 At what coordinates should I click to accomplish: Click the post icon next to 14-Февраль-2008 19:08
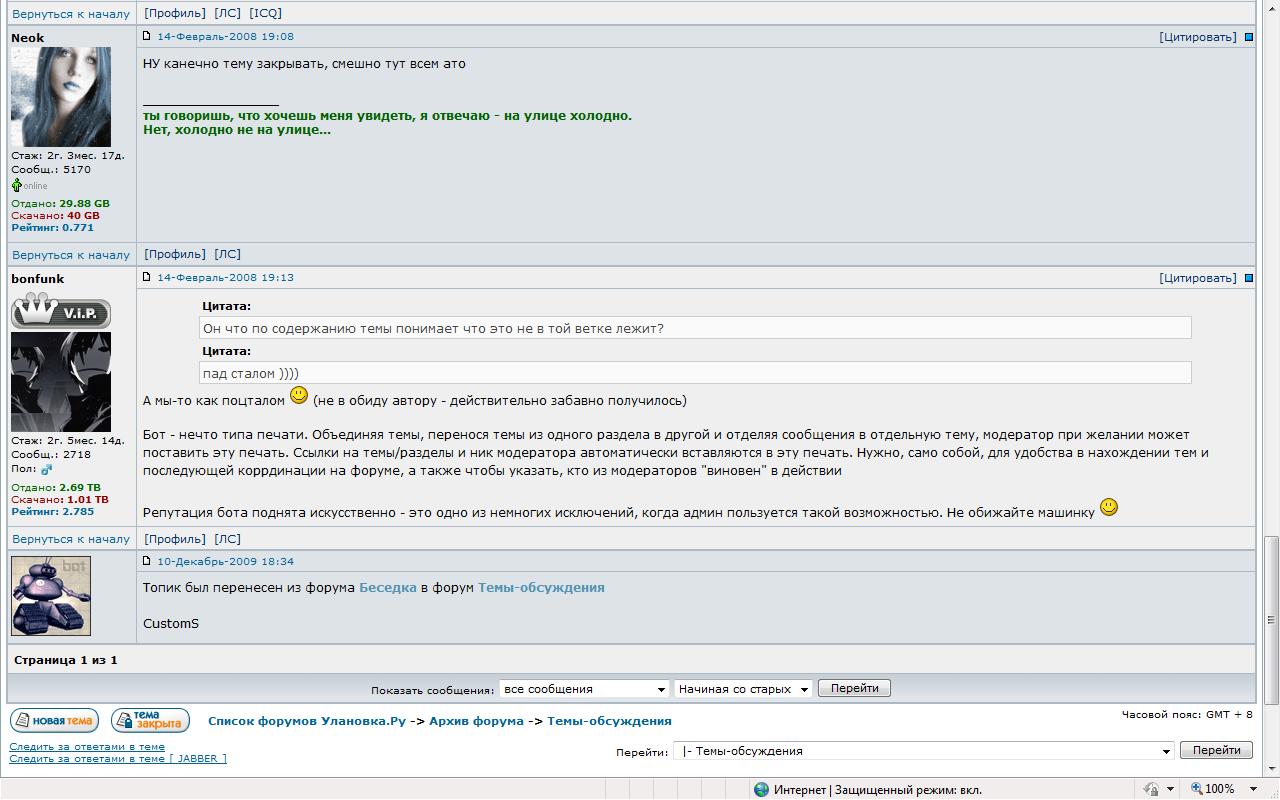(147, 36)
